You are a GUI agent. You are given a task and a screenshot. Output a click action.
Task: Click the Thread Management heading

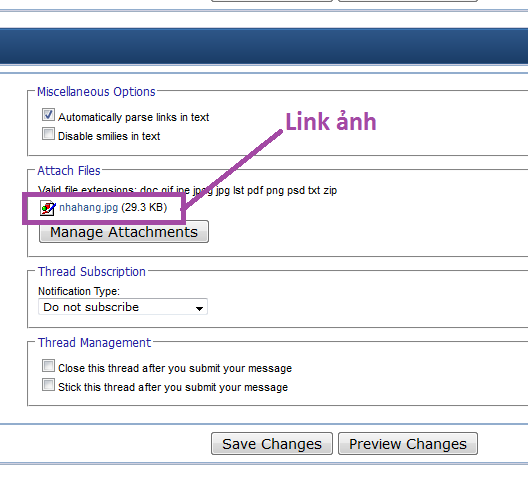94,342
